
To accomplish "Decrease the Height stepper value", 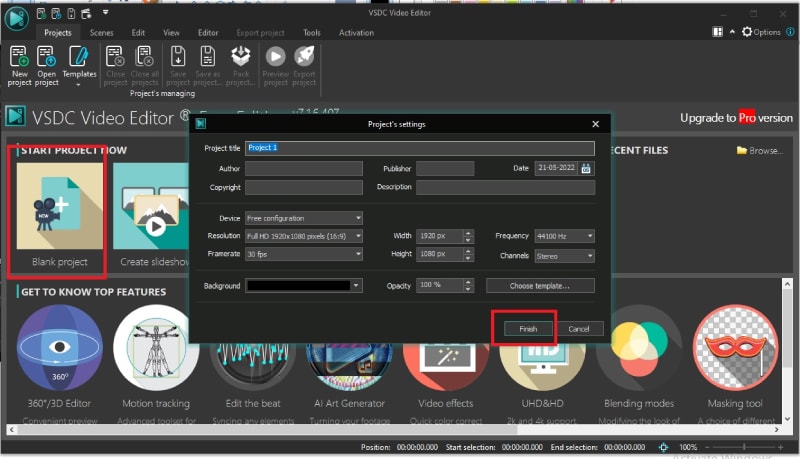I will pos(468,258).
